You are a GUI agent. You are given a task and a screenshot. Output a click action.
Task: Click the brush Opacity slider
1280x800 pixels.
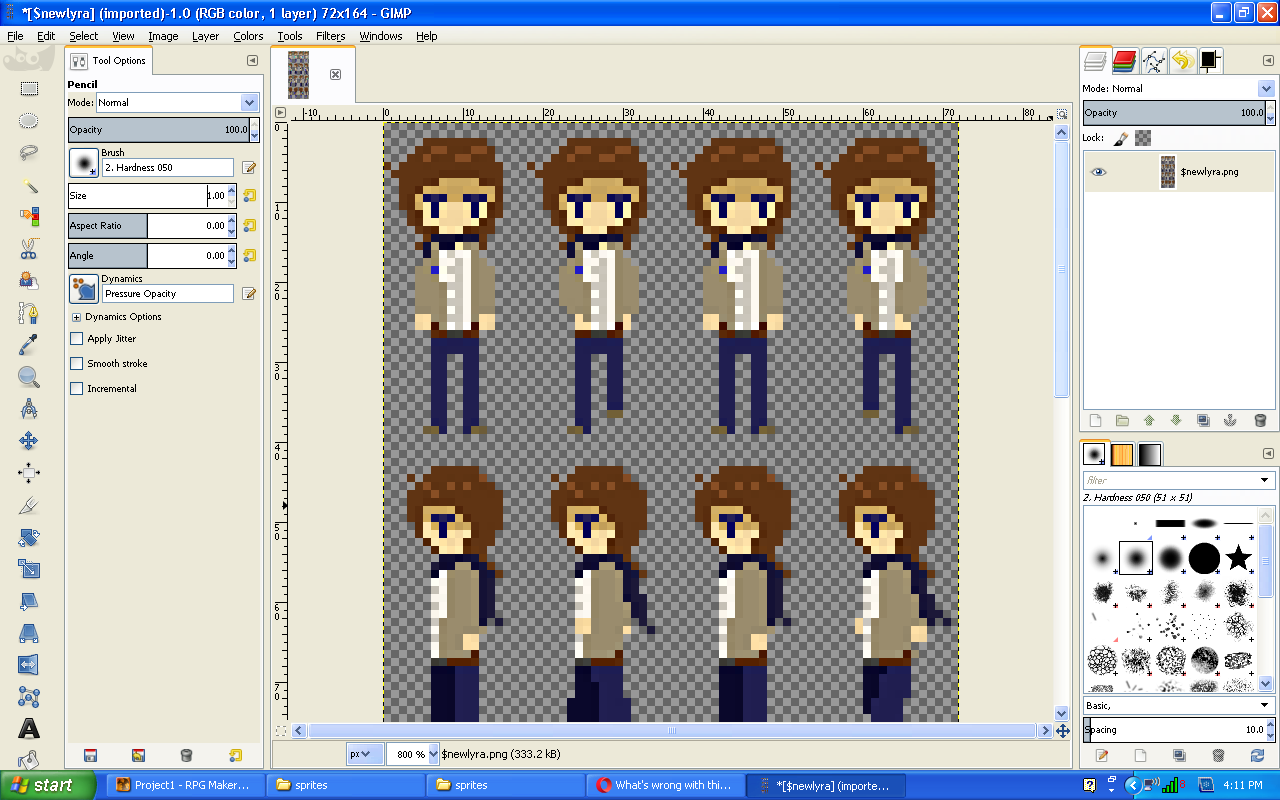coord(158,130)
